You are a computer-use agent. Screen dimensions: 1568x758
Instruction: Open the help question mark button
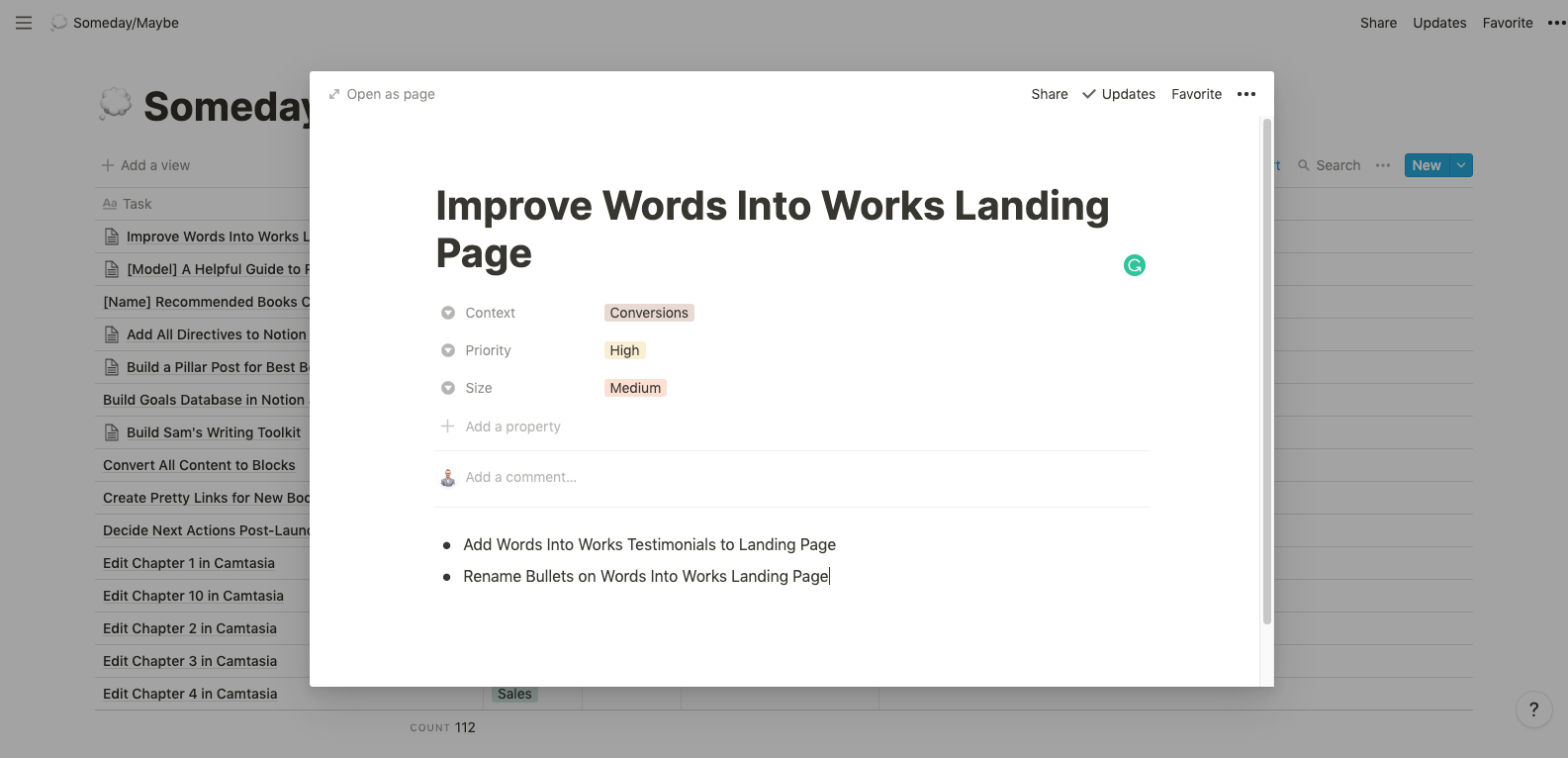(x=1534, y=709)
